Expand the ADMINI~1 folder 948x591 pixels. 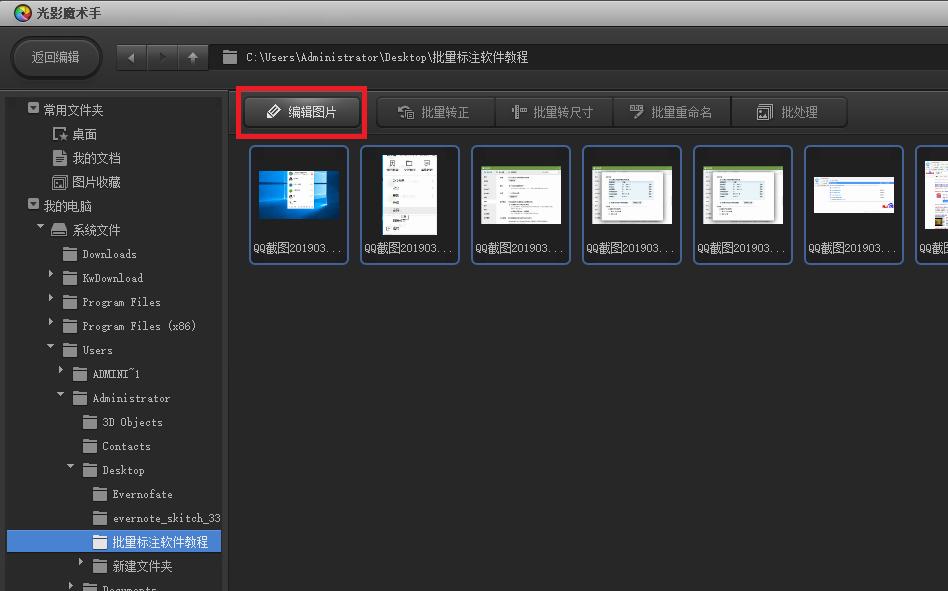[61, 370]
